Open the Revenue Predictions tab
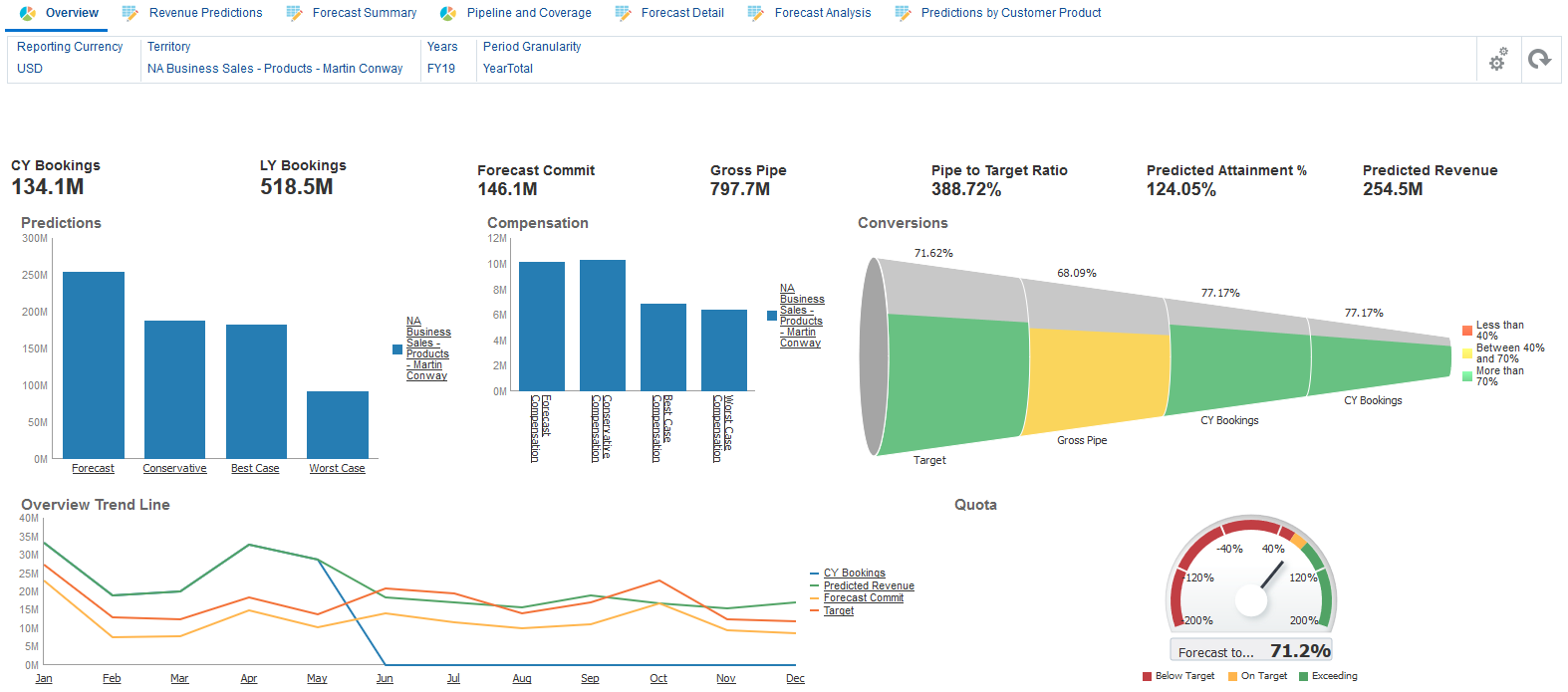This screenshot has height=692, width=1568. [x=205, y=13]
